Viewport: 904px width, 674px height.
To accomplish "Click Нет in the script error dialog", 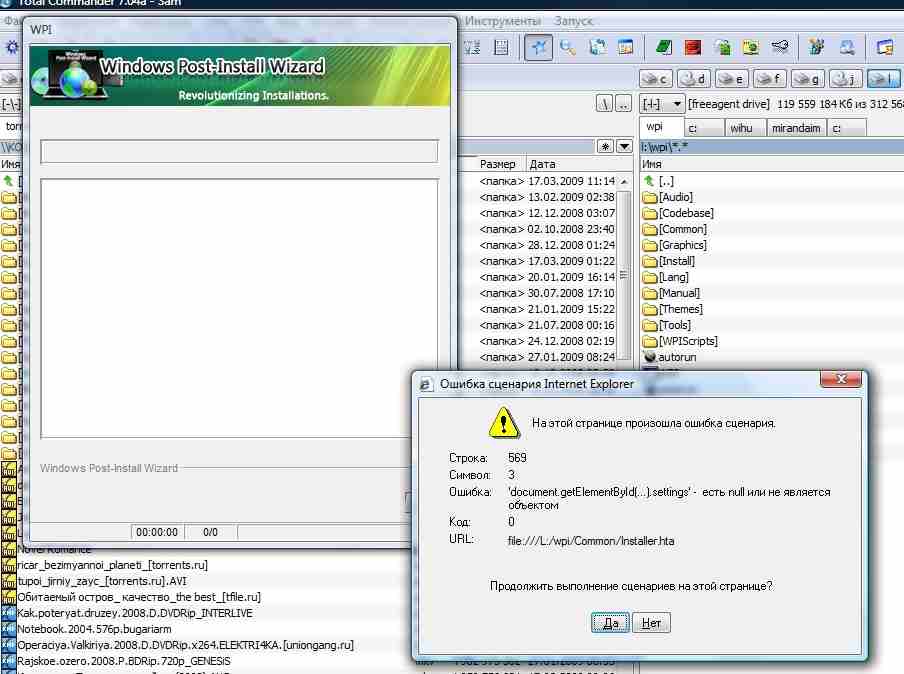I will pyautogui.click(x=651, y=623).
